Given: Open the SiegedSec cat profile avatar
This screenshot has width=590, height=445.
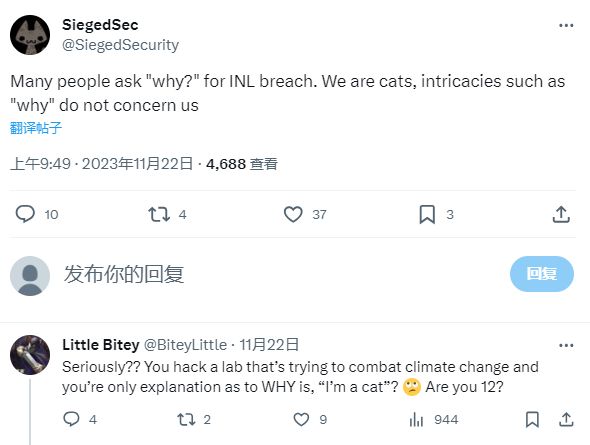Looking at the screenshot, I should tap(30, 35).
